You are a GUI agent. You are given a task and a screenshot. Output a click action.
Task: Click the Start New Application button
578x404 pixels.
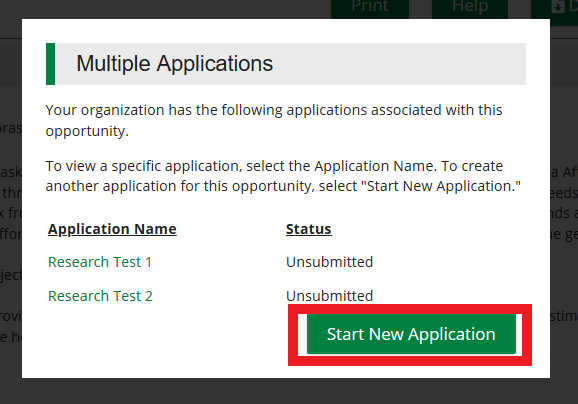[x=411, y=334]
